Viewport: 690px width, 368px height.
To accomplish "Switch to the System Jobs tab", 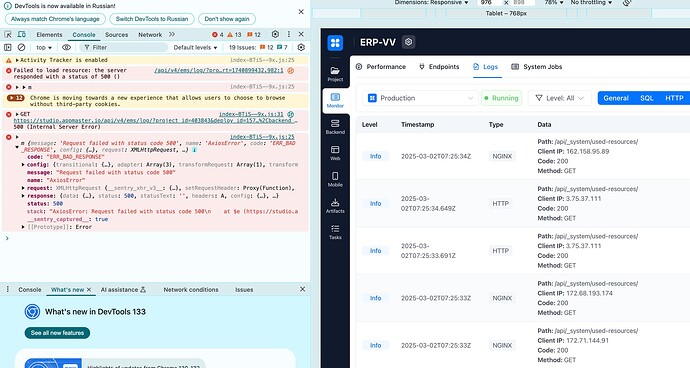I will click(536, 67).
